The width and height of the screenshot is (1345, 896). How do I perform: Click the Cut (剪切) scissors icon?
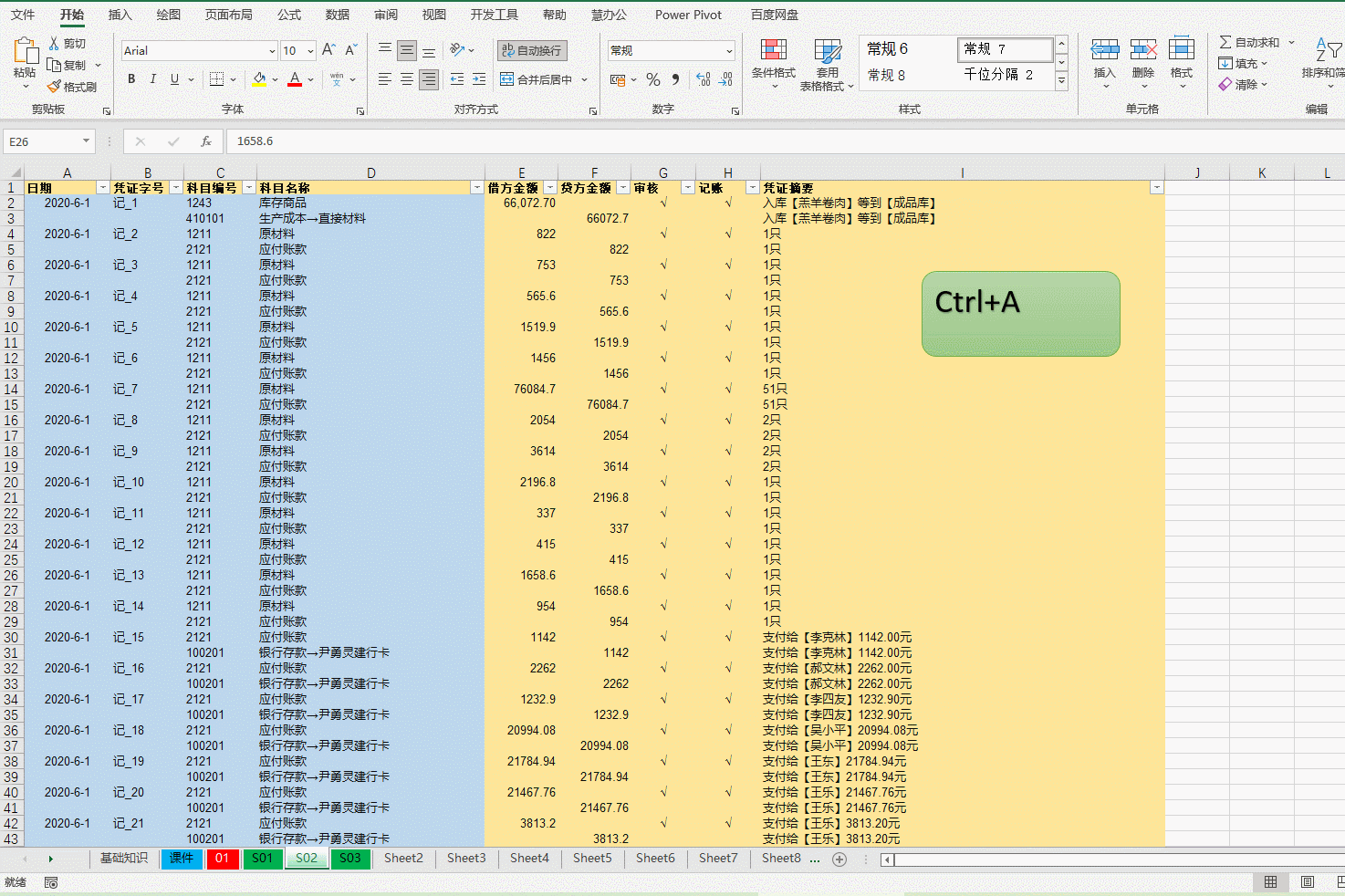54,43
